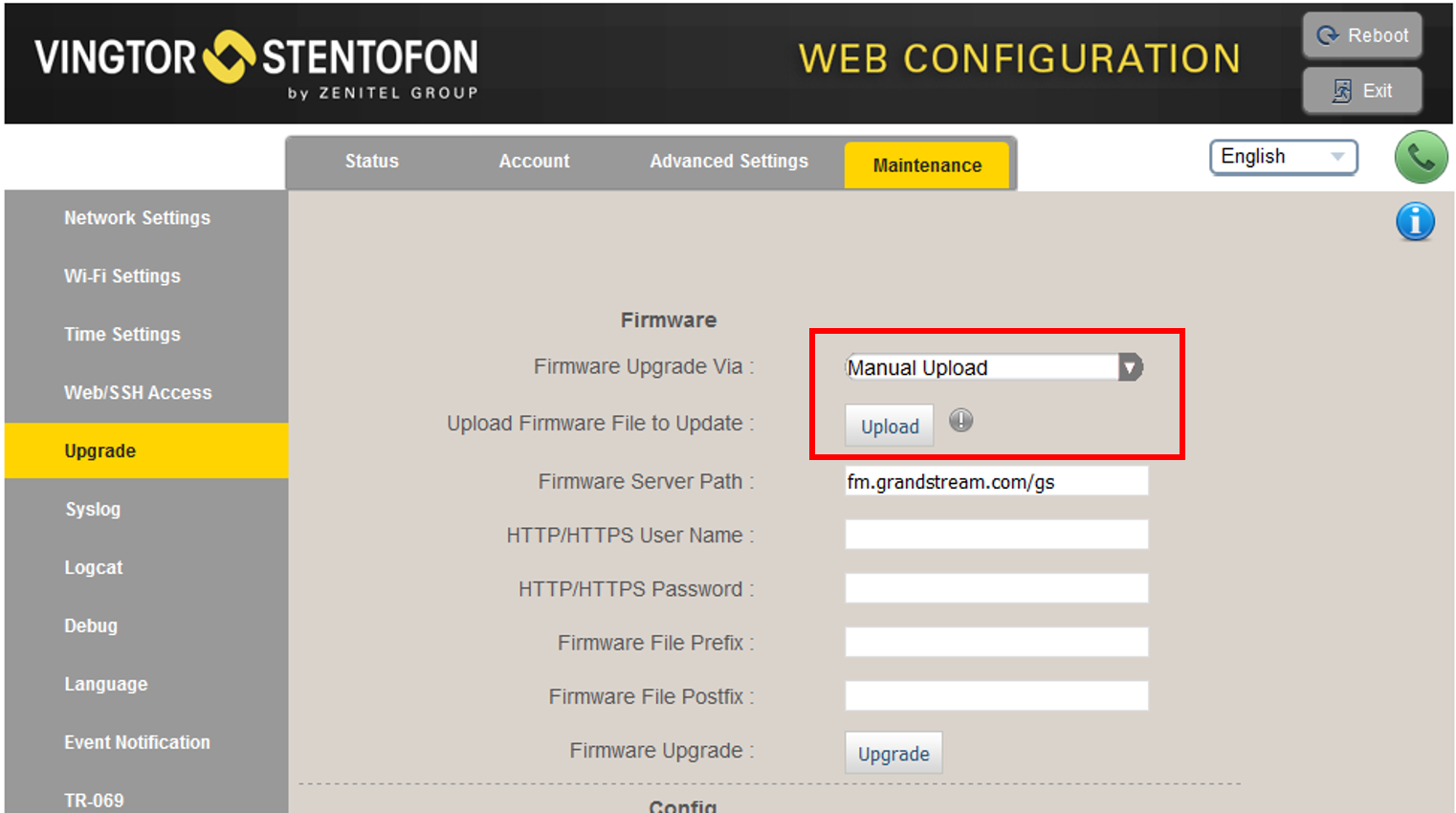Open Wi-Fi Settings from the sidebar

122,276
